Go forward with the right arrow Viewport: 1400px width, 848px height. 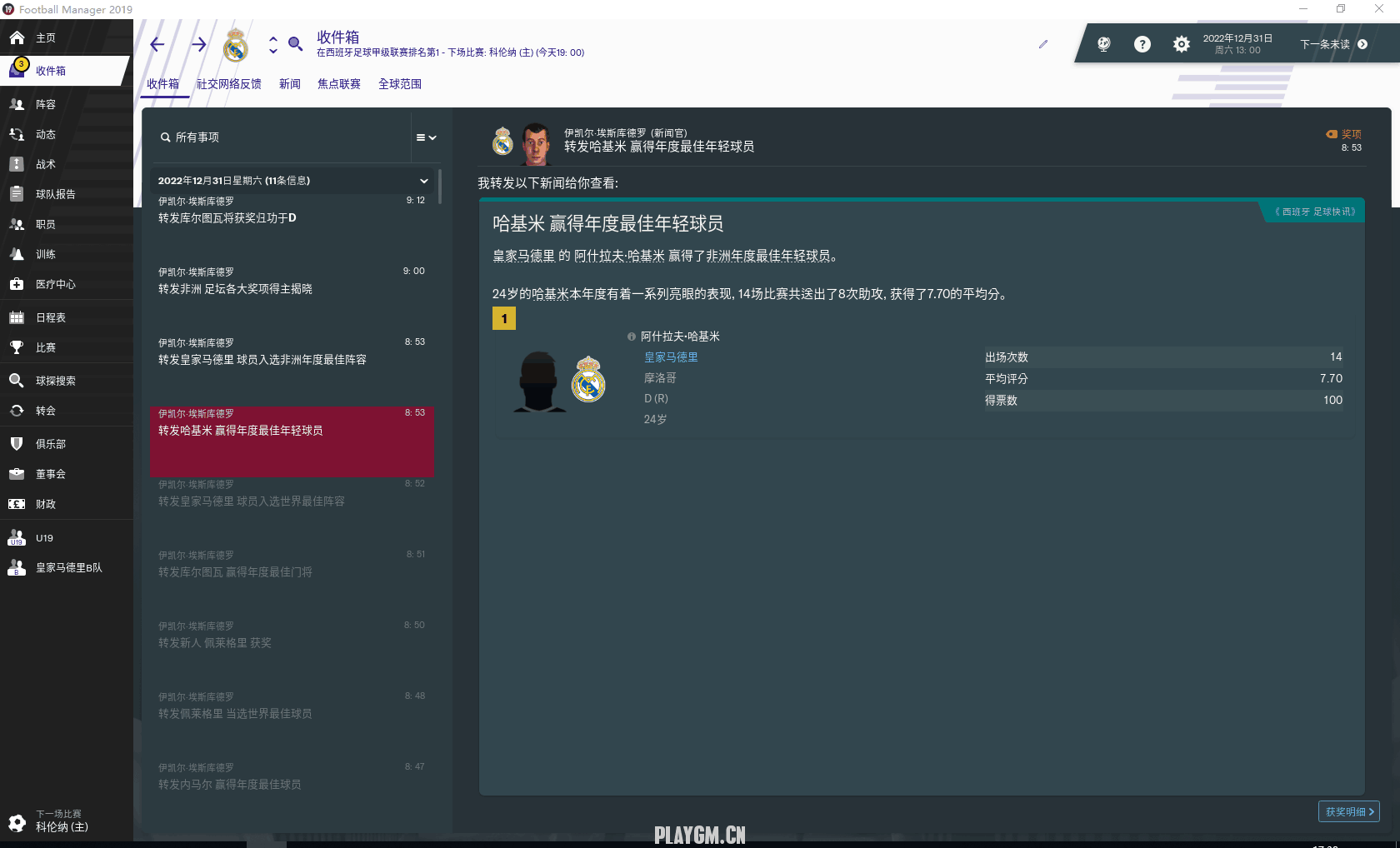(198, 44)
